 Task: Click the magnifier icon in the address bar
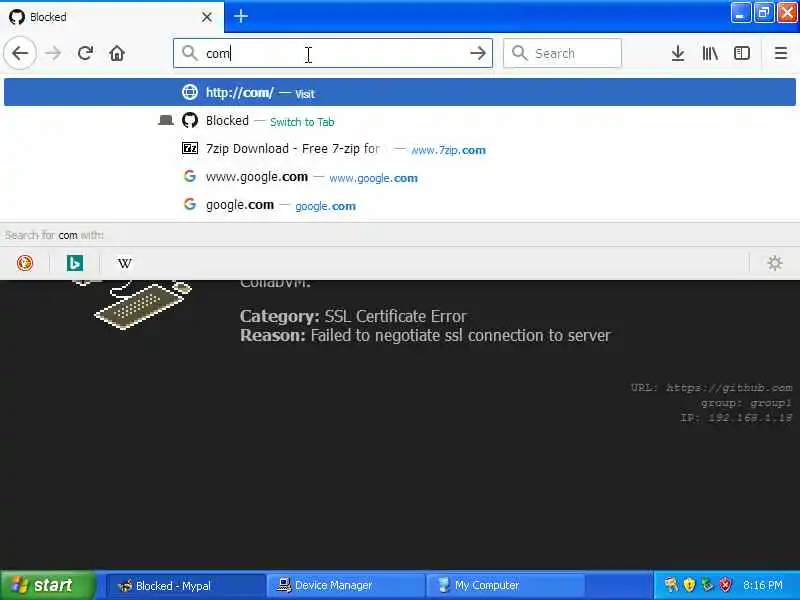pos(190,53)
